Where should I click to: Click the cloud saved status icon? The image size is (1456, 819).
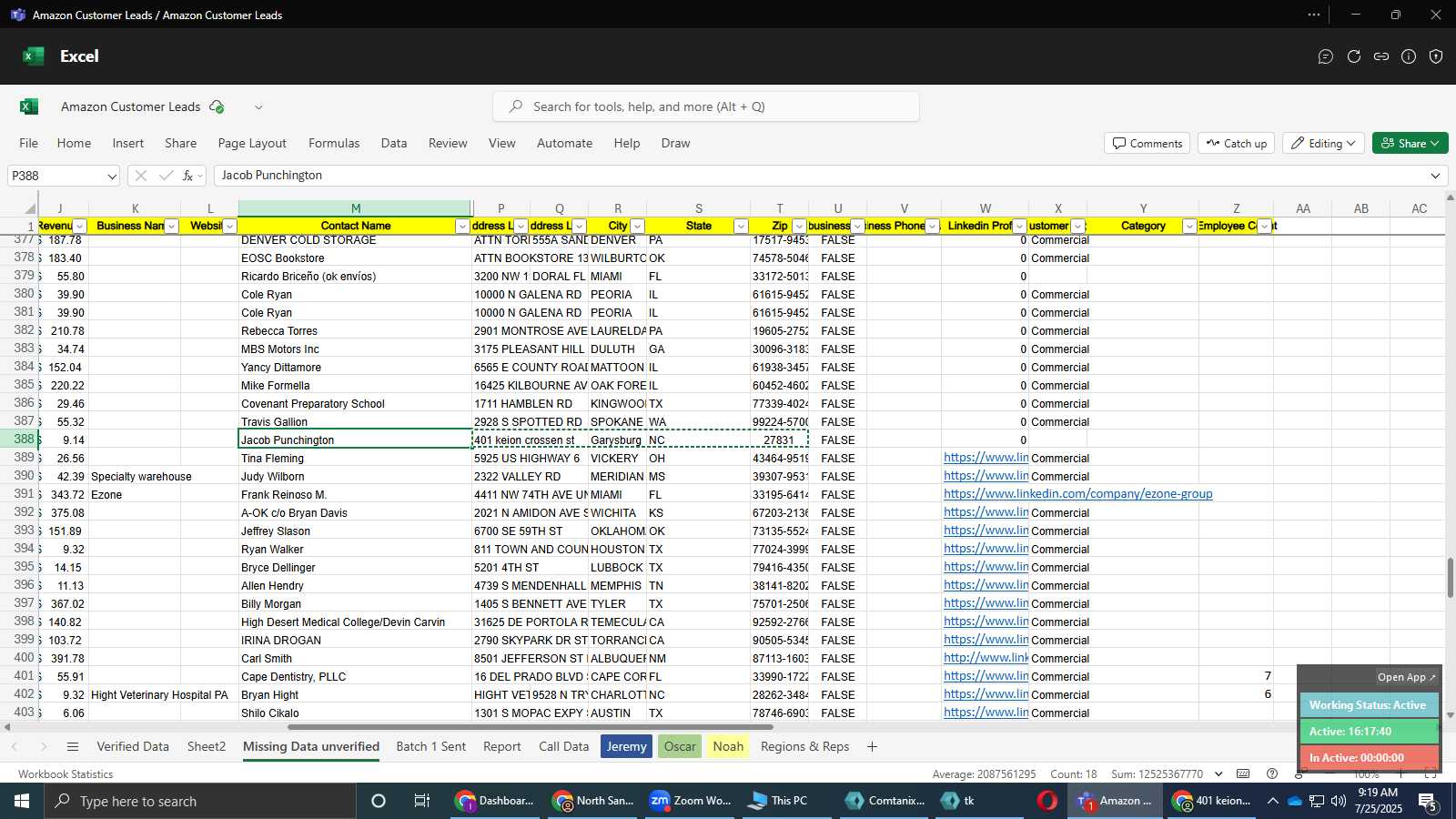217,106
